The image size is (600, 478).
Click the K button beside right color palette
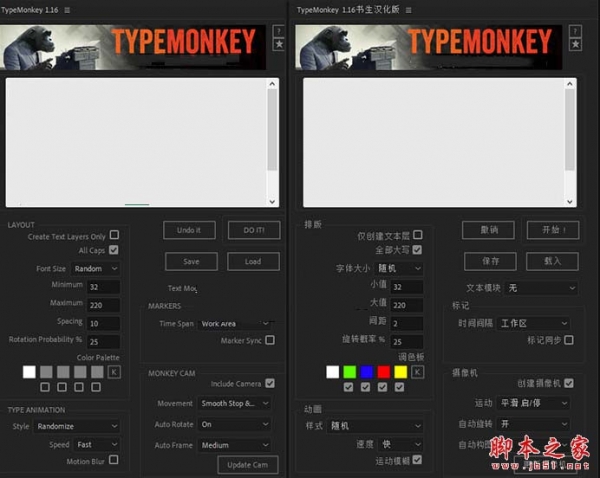417,372
